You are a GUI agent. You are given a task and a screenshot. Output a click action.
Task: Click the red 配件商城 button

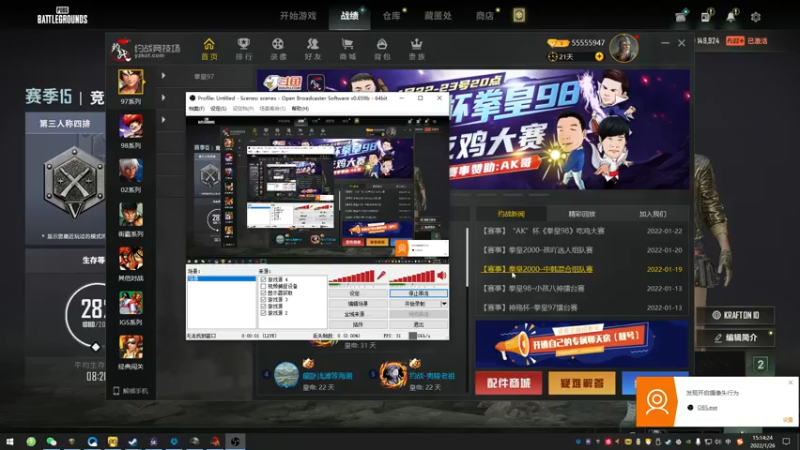(509, 383)
